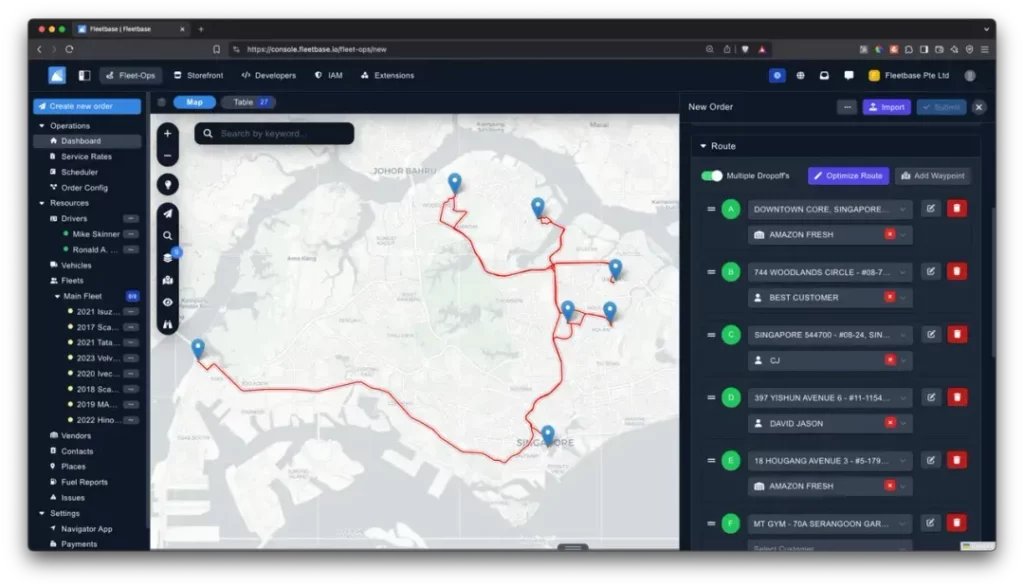
Task: Click the Create new order button
Action: click(x=87, y=106)
